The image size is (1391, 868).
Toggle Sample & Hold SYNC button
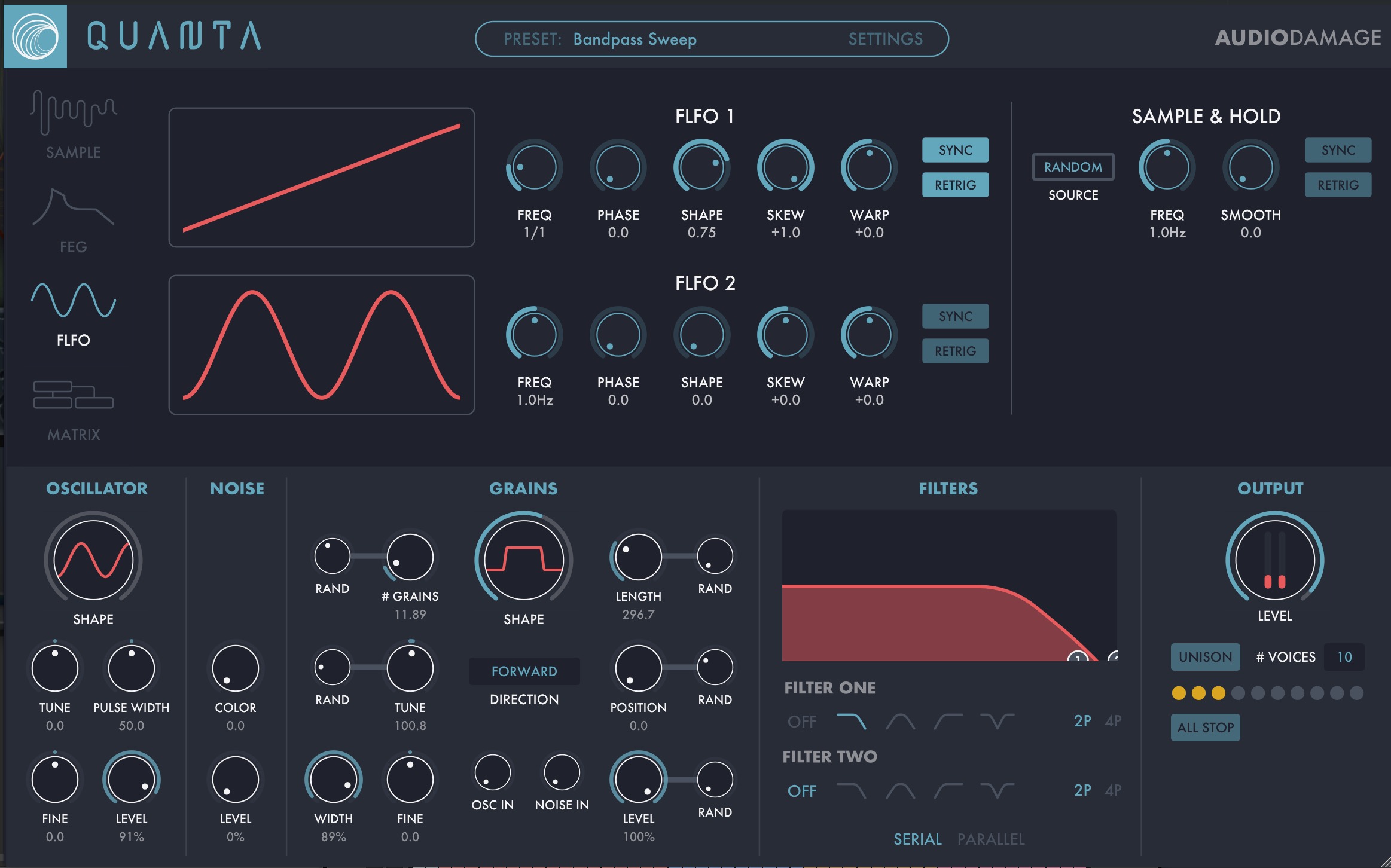(1338, 150)
